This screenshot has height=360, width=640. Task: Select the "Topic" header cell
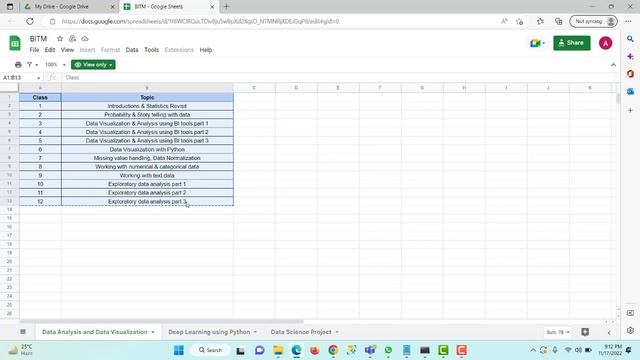(x=147, y=97)
